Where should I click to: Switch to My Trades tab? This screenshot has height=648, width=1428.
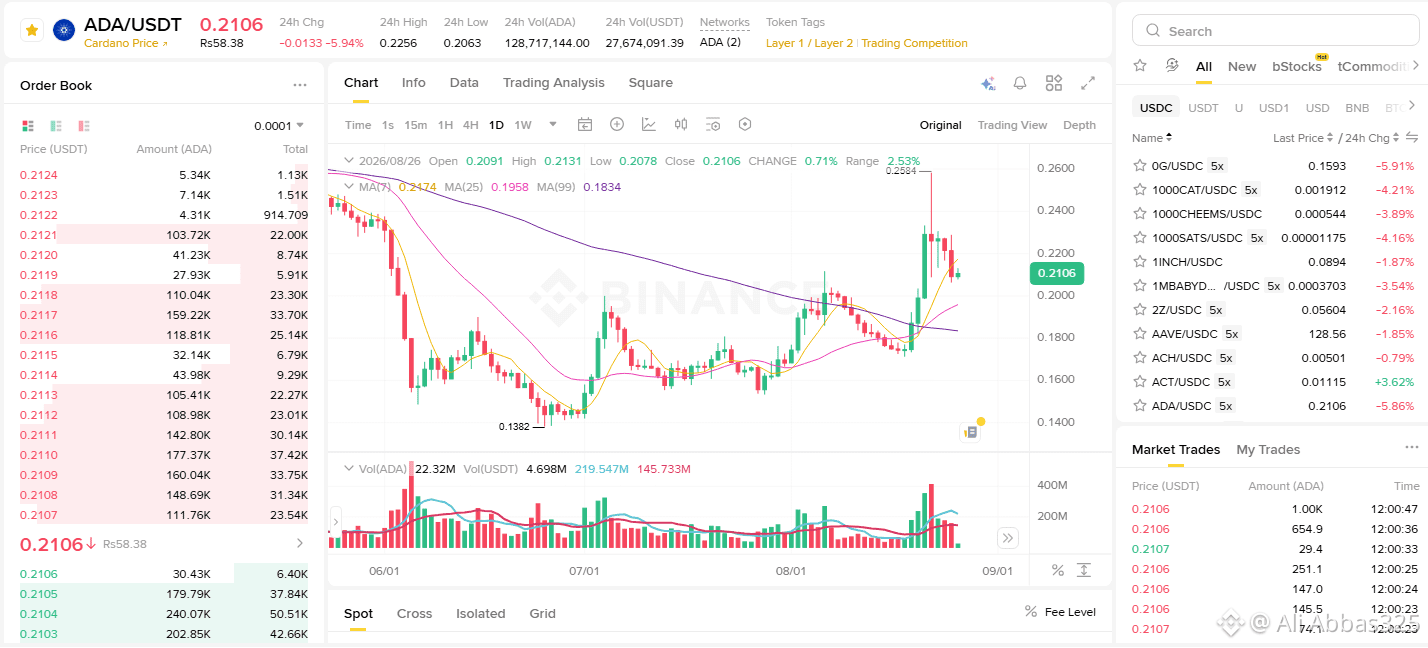(1268, 450)
